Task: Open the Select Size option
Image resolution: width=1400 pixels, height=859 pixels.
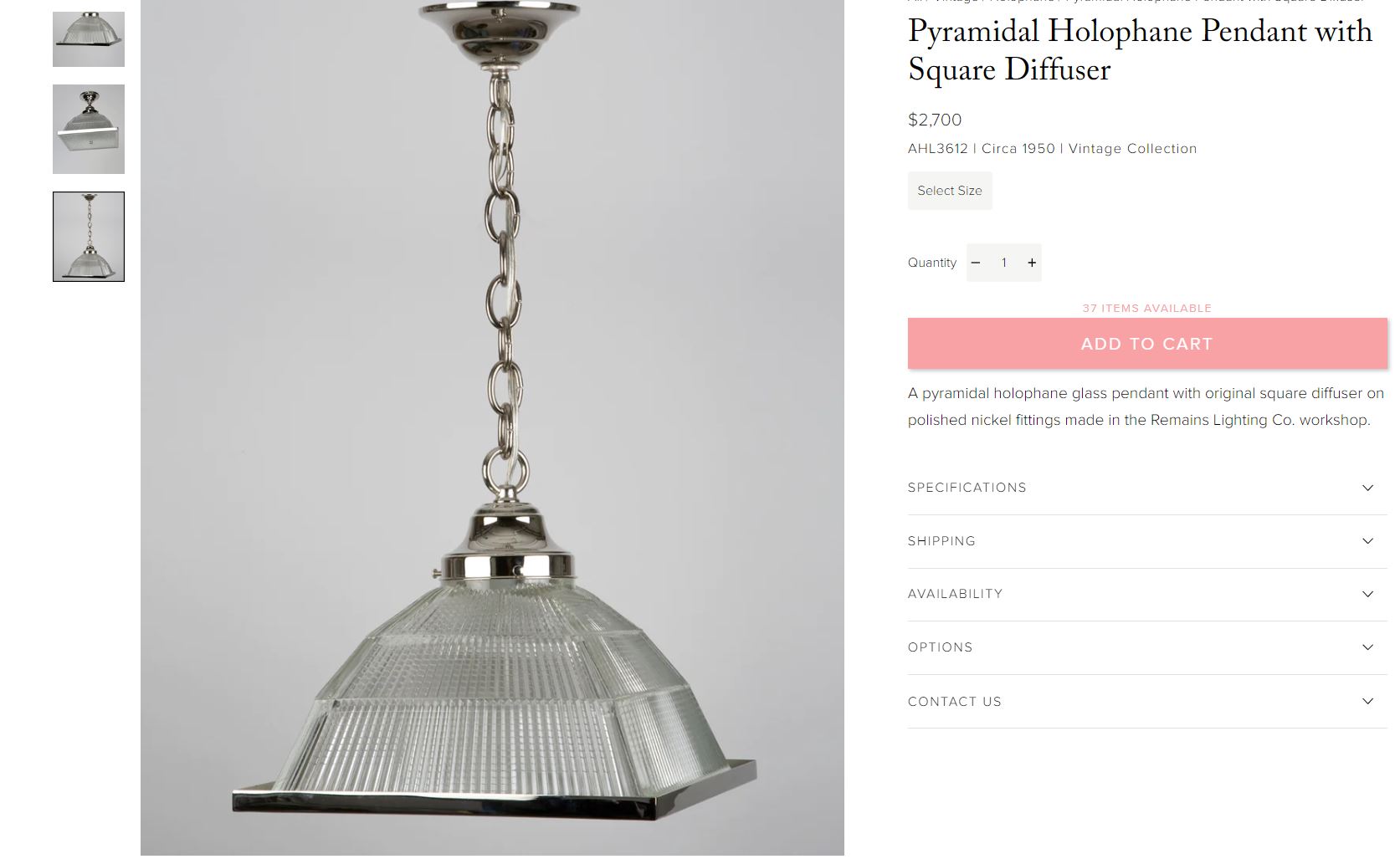Action: [950, 191]
